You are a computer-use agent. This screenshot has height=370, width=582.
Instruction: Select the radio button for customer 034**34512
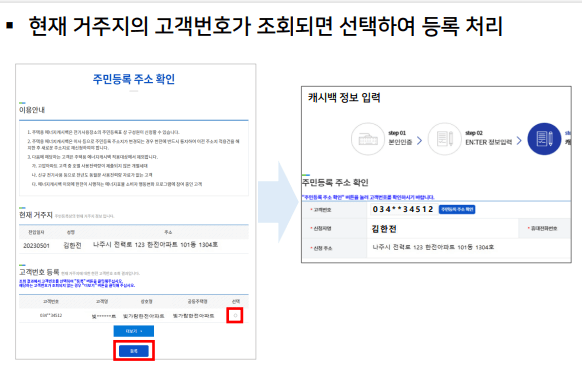(235, 315)
